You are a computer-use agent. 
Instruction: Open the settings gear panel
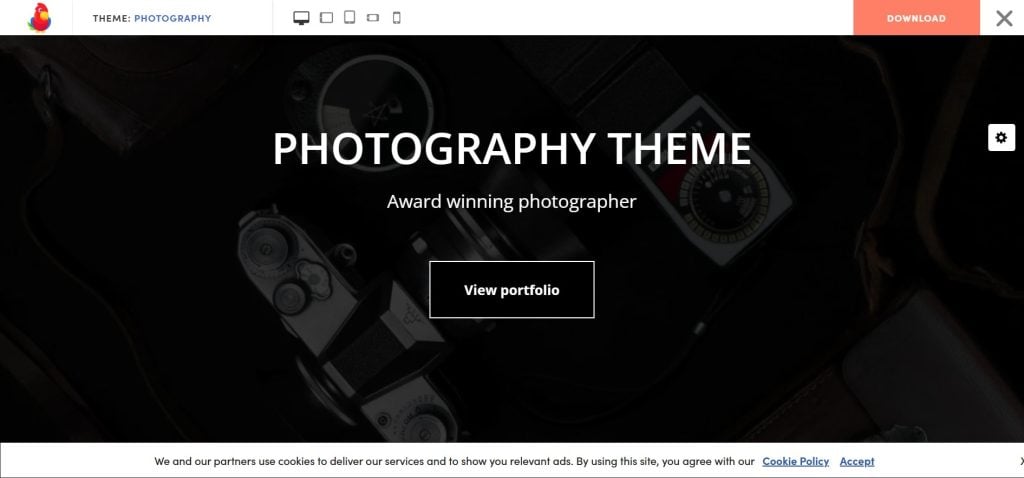(x=1001, y=138)
